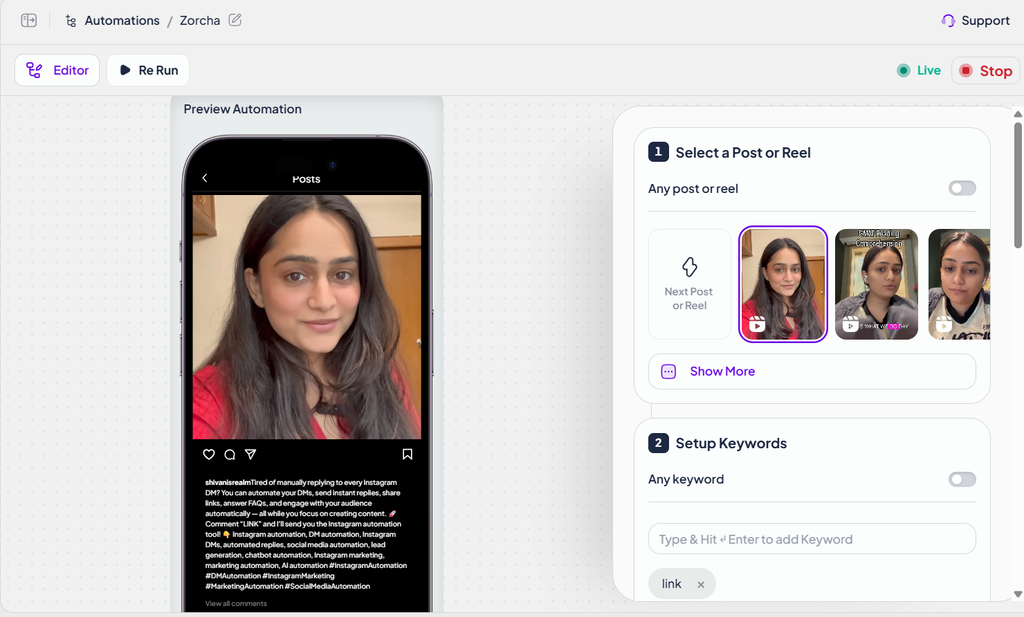Click the panel vertical scrollbar thumb
1024x617 pixels.
tap(1017, 185)
